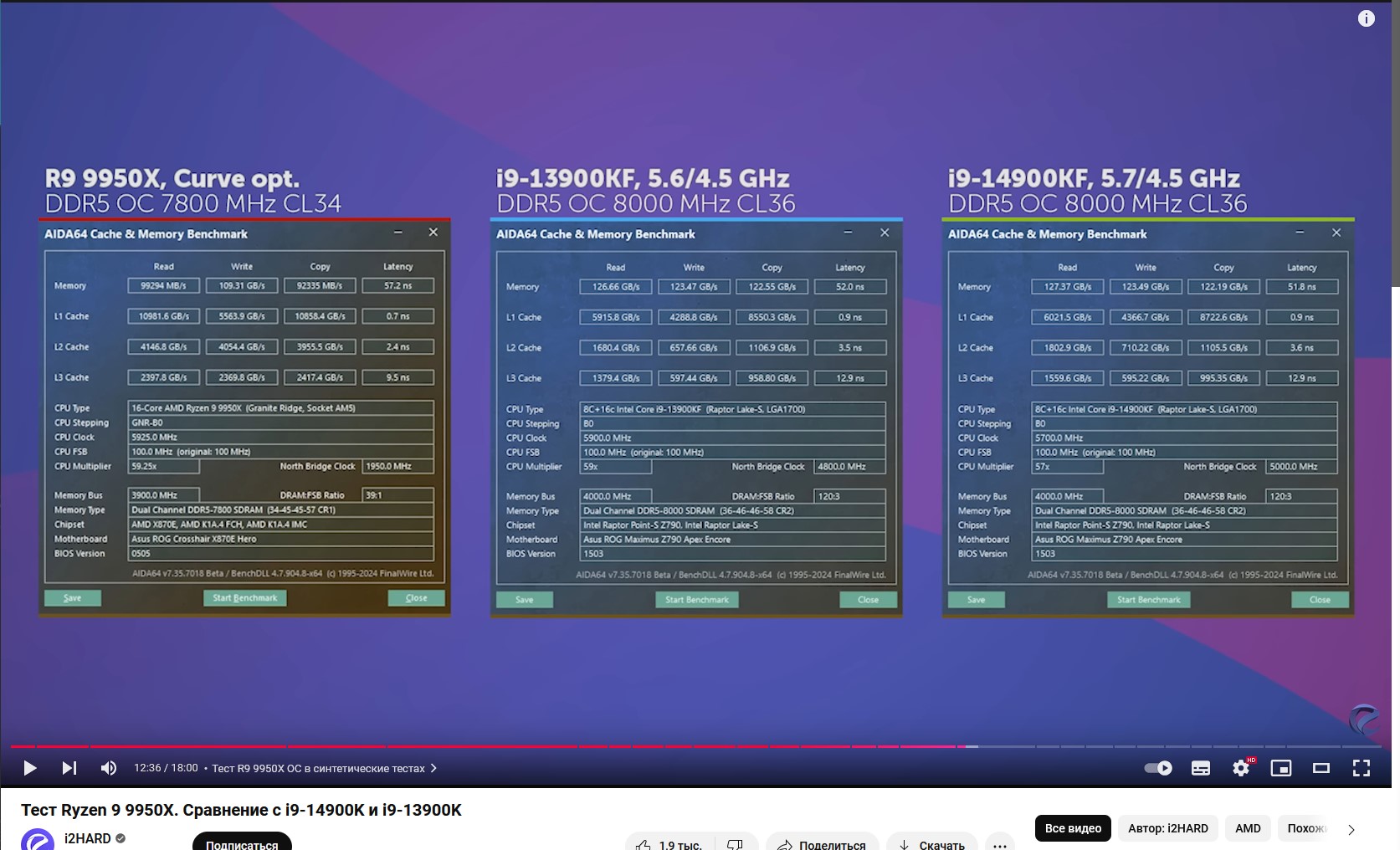This screenshot has width=1400, height=850.
Task: Dislike the video
Action: coord(736,842)
